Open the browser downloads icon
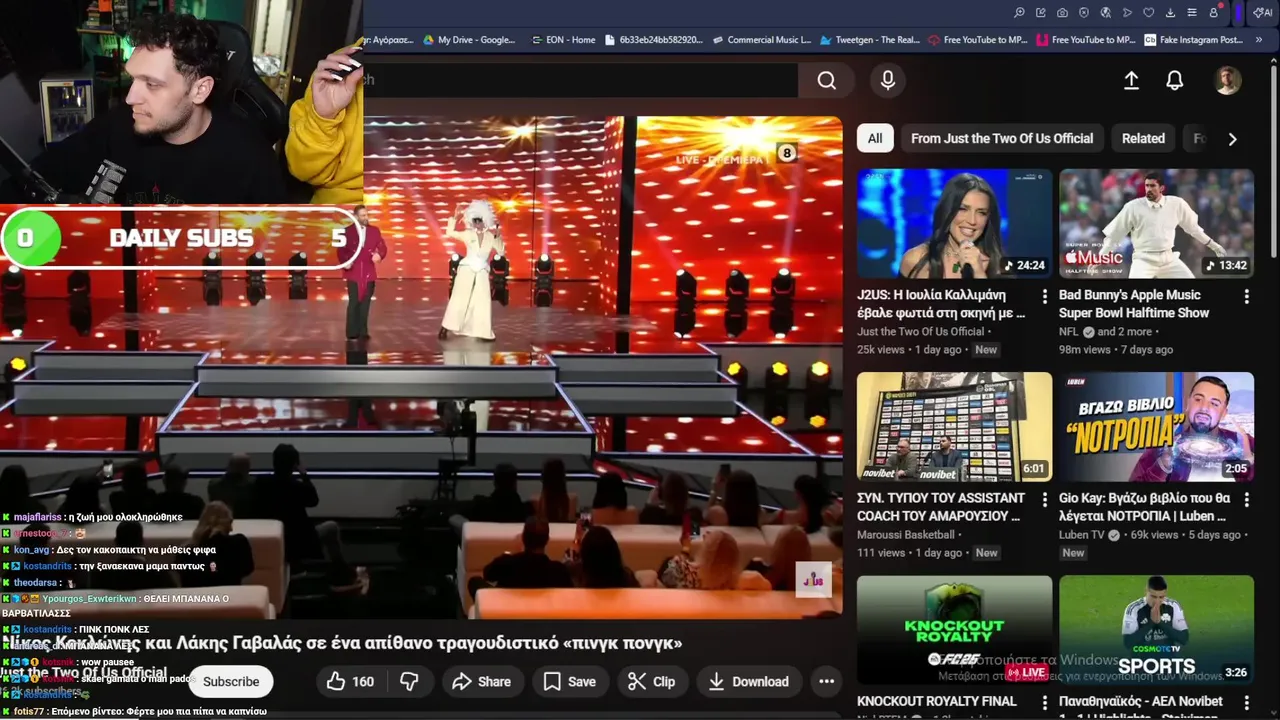The height and width of the screenshot is (720, 1280). point(1170,13)
